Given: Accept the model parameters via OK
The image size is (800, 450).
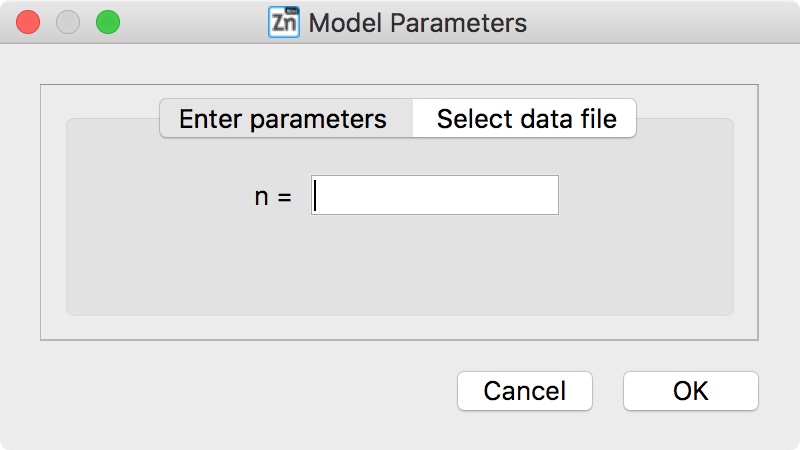Looking at the screenshot, I should point(690,391).
